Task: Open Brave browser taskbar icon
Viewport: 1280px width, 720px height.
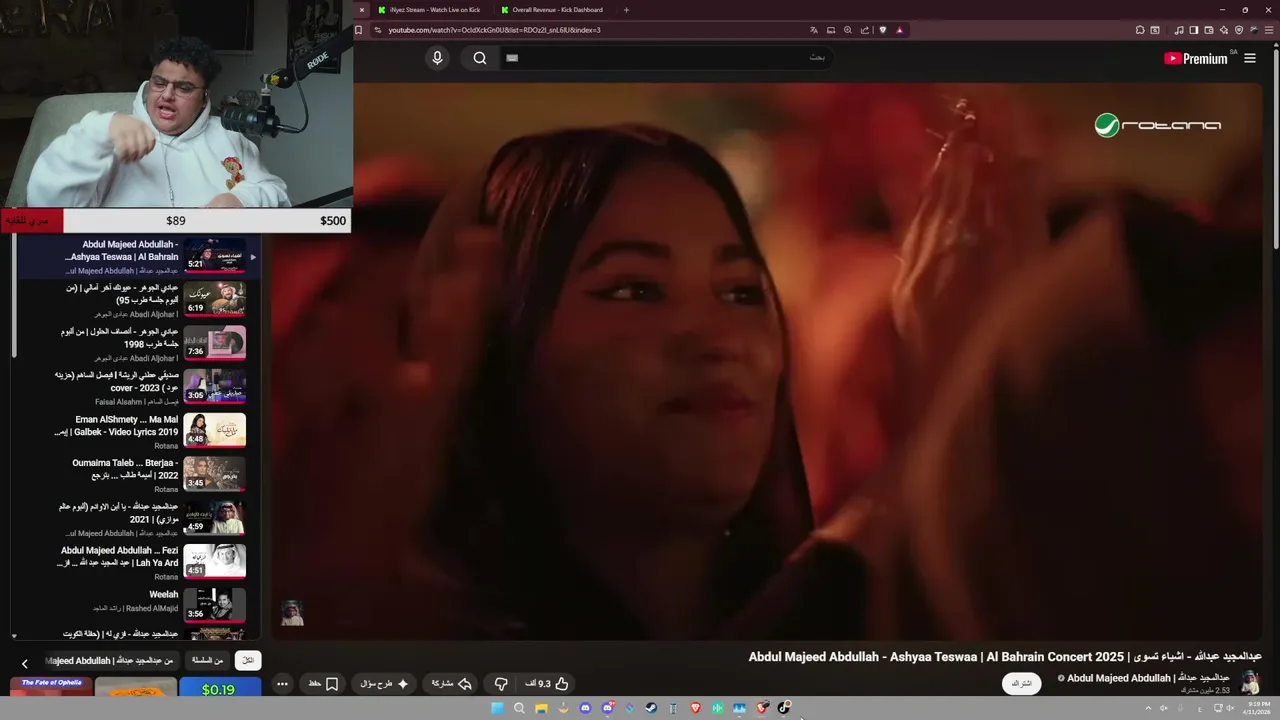Action: [695, 708]
